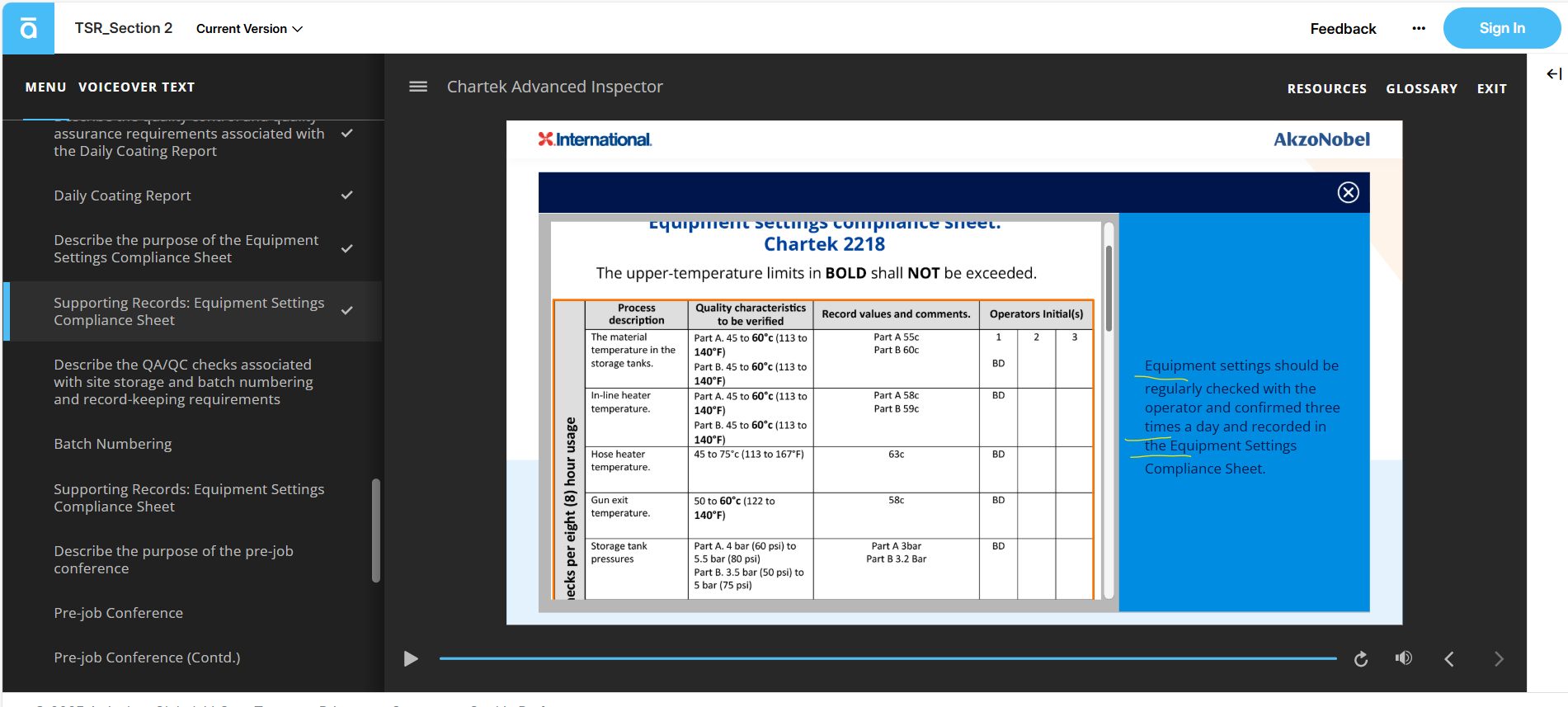The width and height of the screenshot is (1568, 707).
Task: Click the Process description column header
Action: pos(636,314)
